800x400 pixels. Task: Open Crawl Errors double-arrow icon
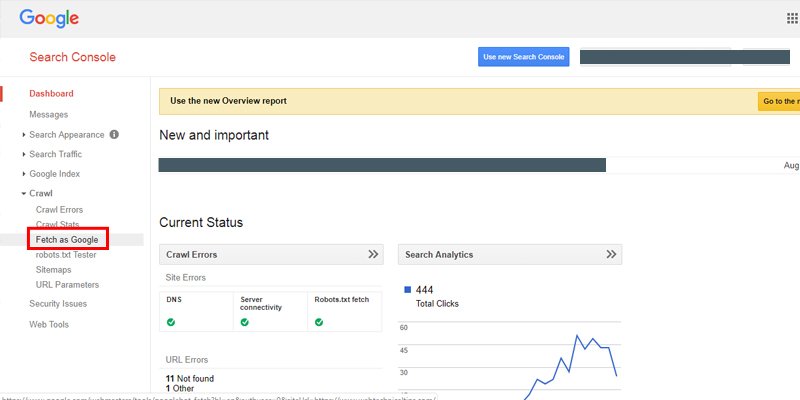point(373,254)
